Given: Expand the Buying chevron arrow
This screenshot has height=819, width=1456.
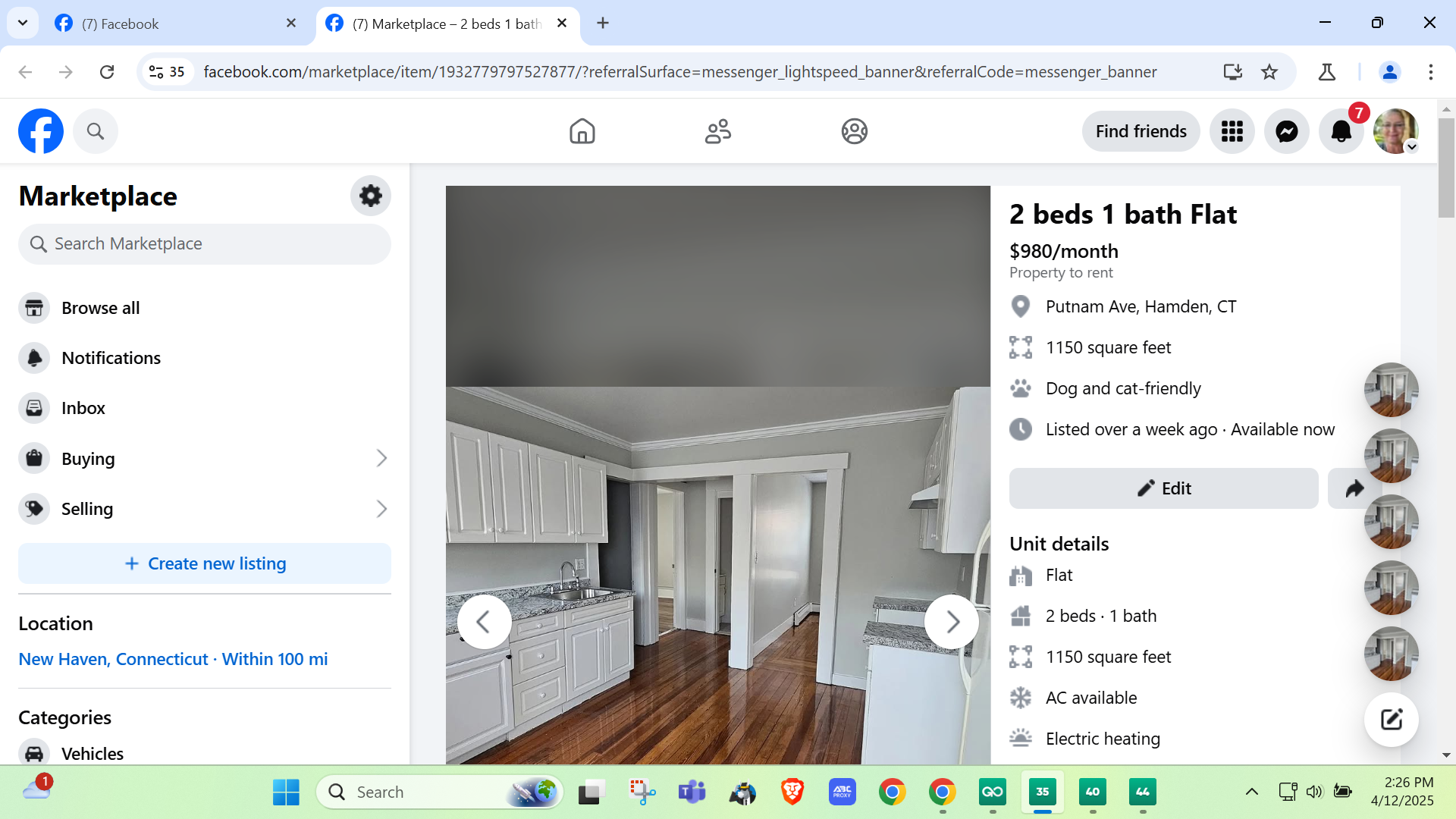Looking at the screenshot, I should tap(381, 459).
